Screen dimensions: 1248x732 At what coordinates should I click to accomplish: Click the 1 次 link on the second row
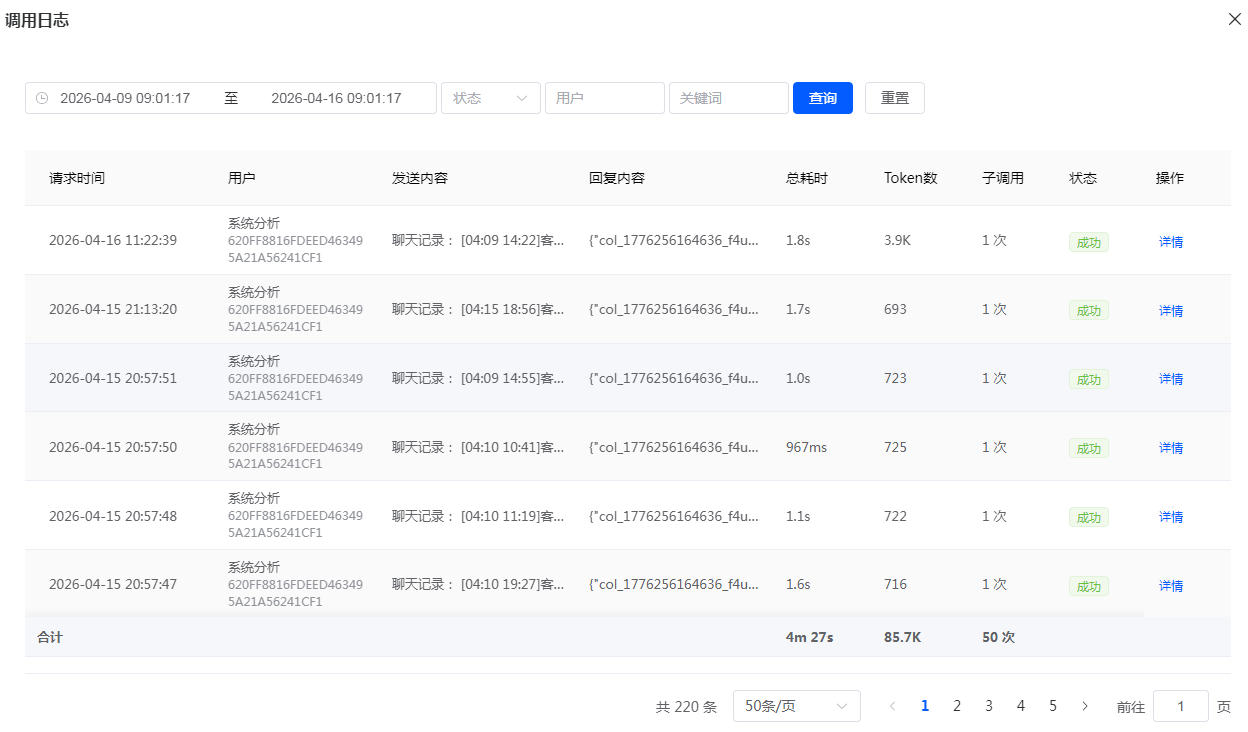(993, 309)
